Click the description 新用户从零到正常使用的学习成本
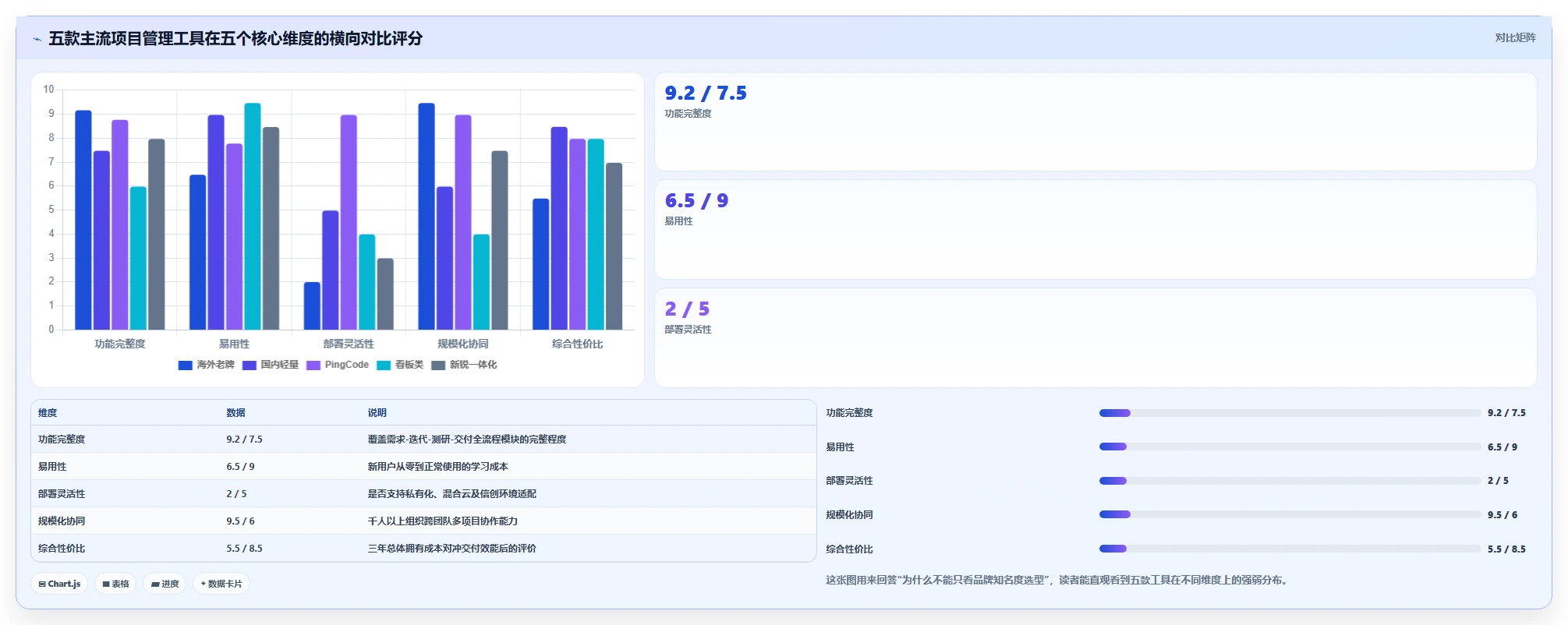Viewport: 1568px width, 625px height. click(x=438, y=467)
